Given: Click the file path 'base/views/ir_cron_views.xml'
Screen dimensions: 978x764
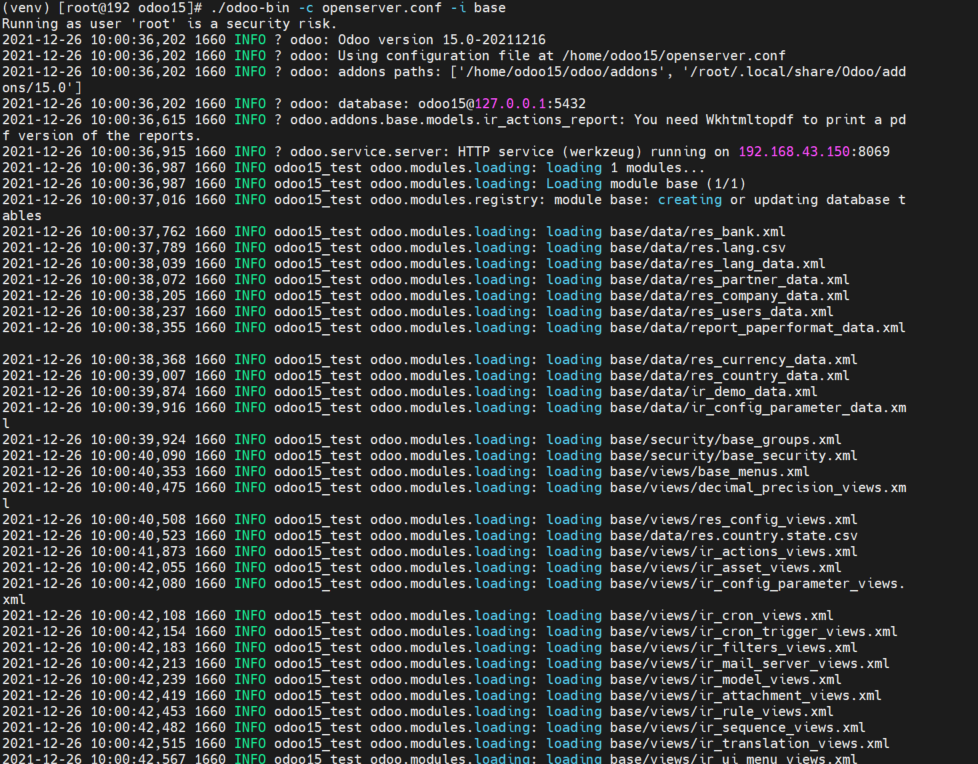Looking at the screenshot, I should coord(721,616).
